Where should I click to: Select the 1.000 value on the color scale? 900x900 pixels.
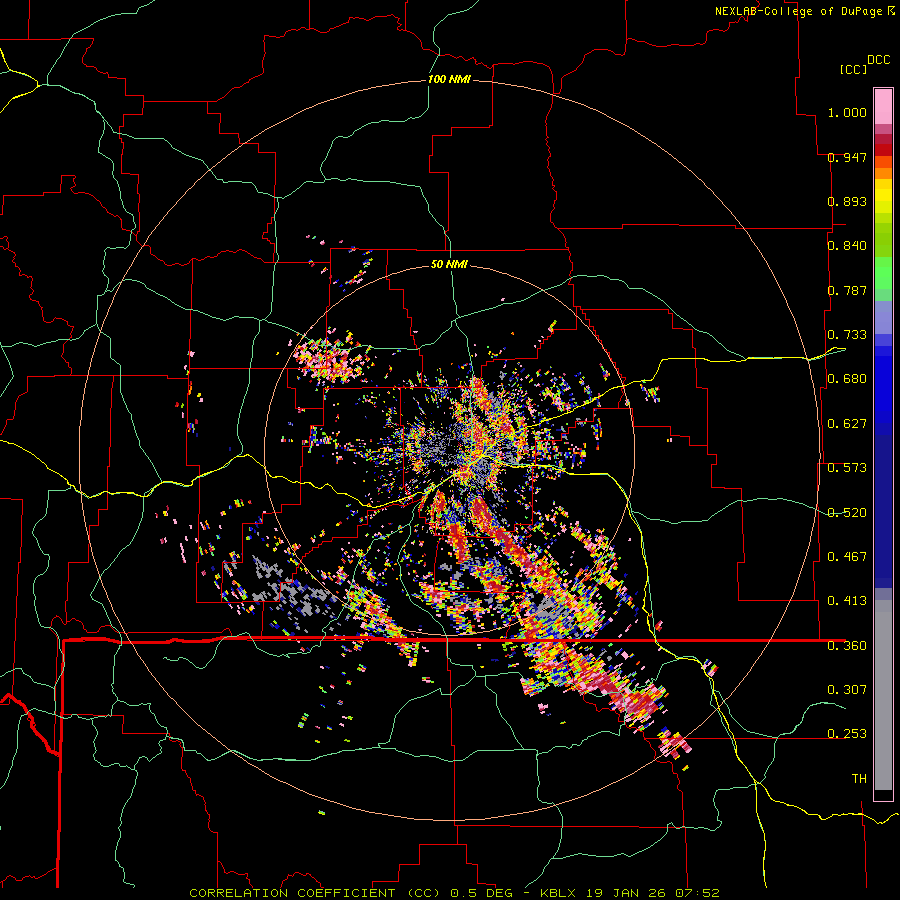847,112
